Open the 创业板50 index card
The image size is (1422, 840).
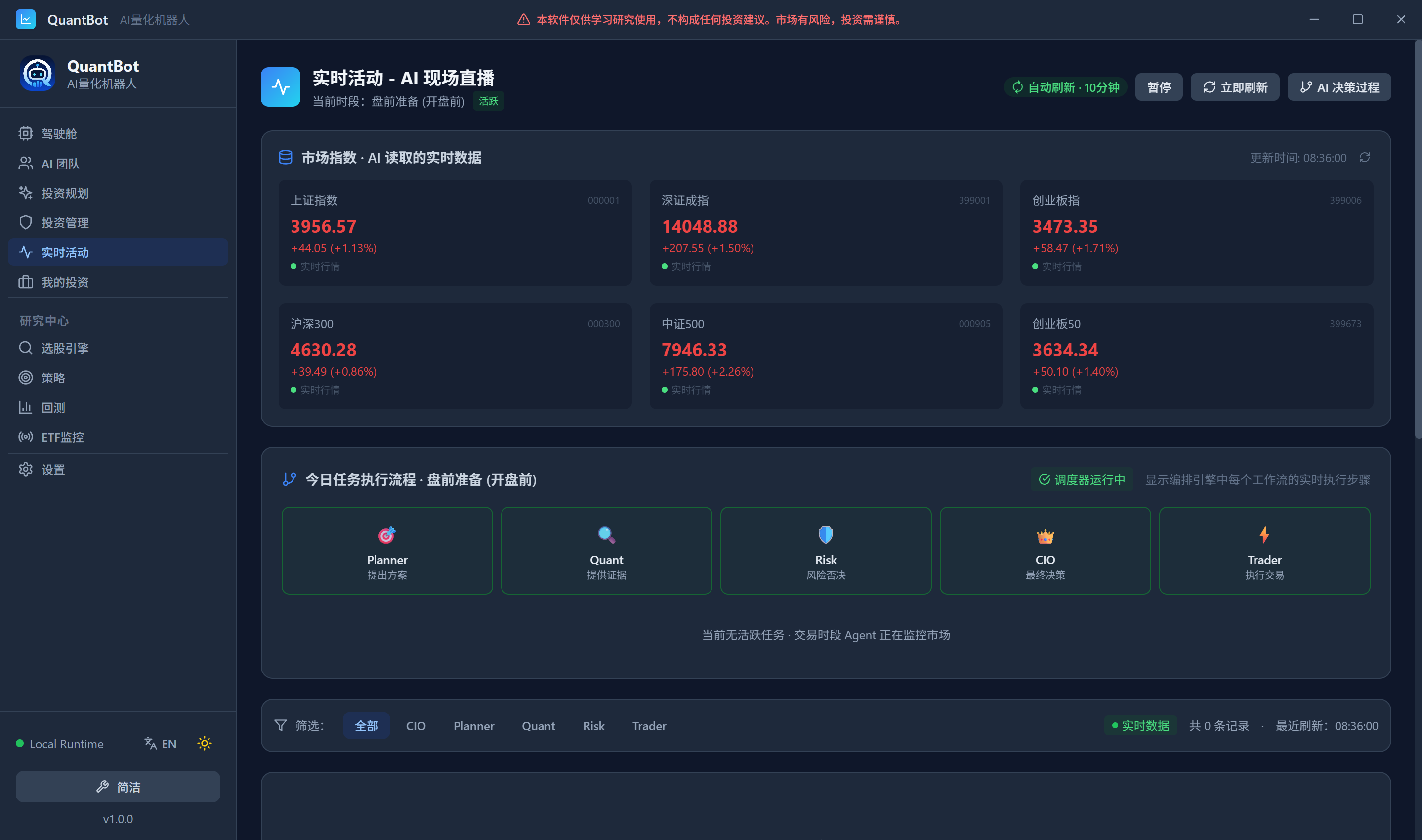click(x=1196, y=356)
